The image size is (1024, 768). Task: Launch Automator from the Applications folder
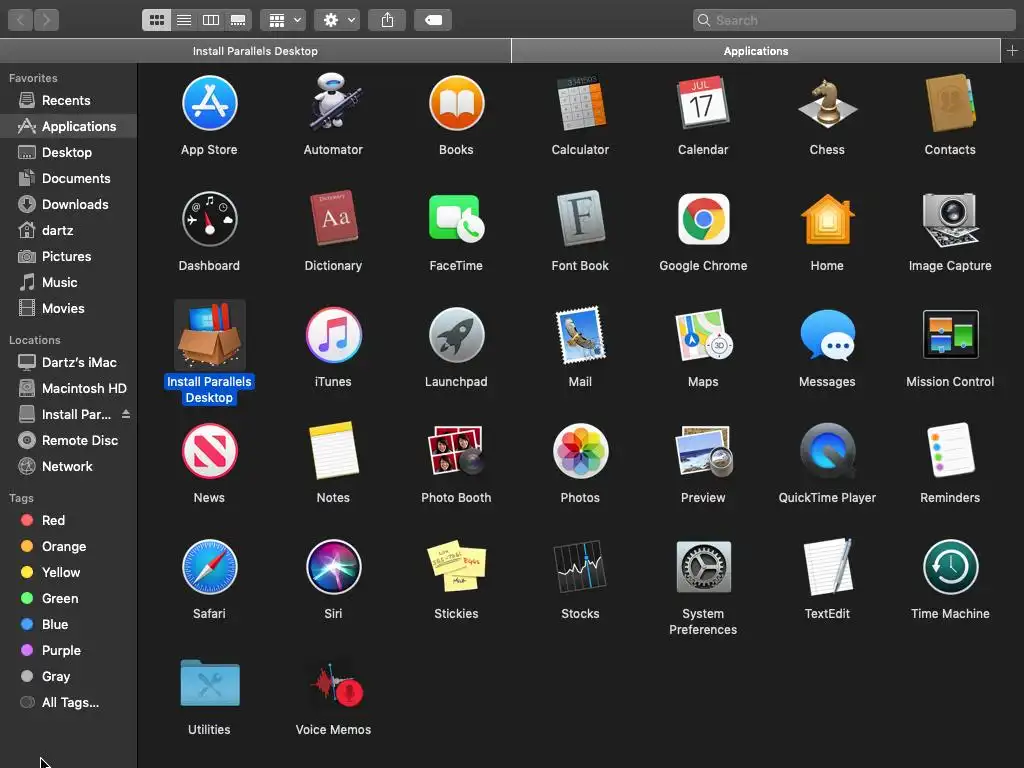pyautogui.click(x=333, y=102)
